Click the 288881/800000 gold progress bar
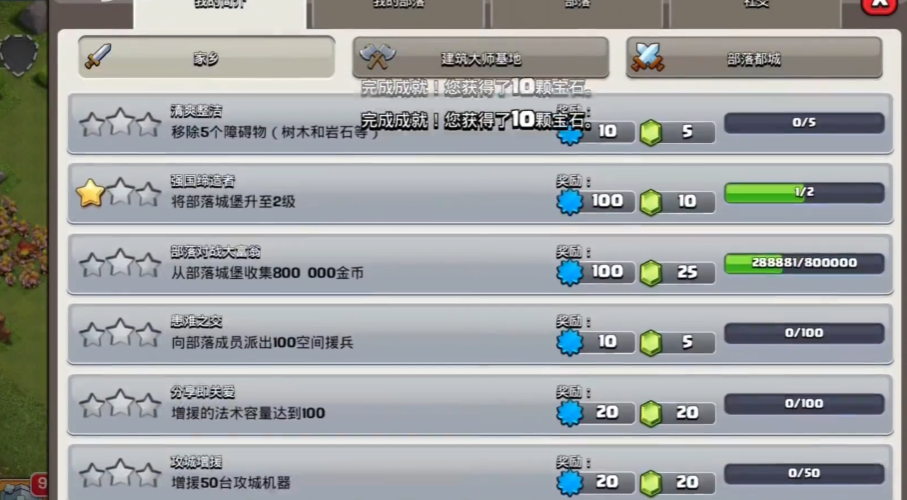 [x=804, y=263]
